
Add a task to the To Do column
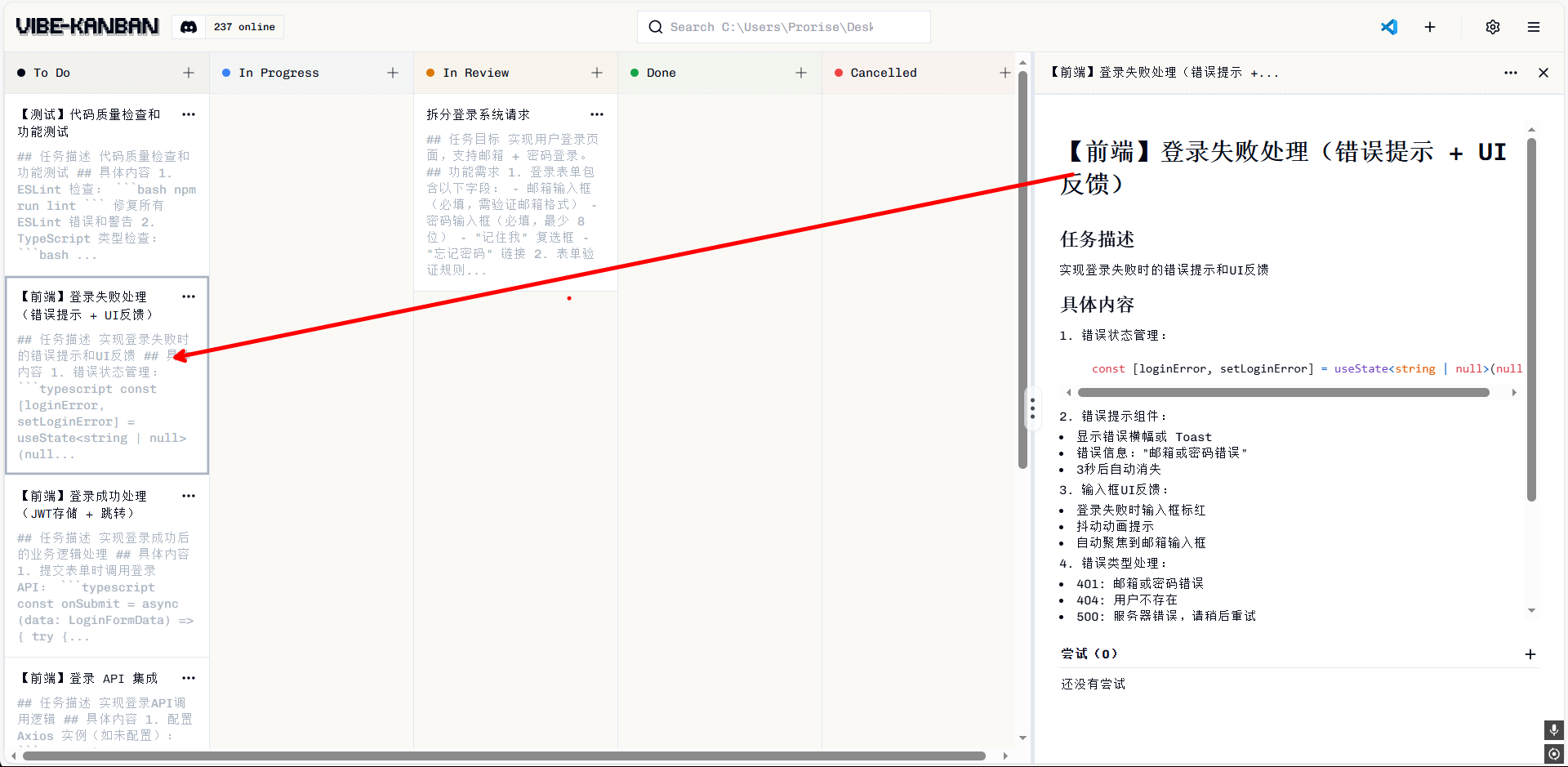(x=189, y=73)
